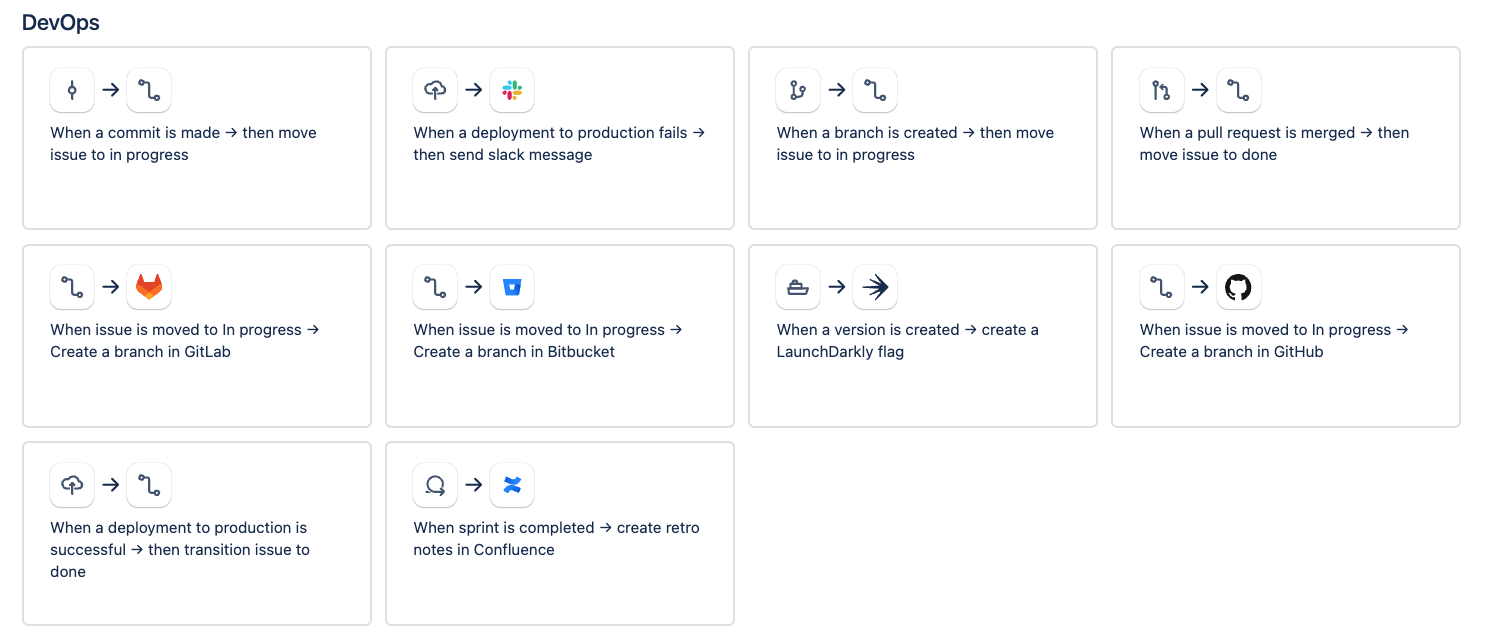Open "pull request is merged" template text

[x=1273, y=143]
